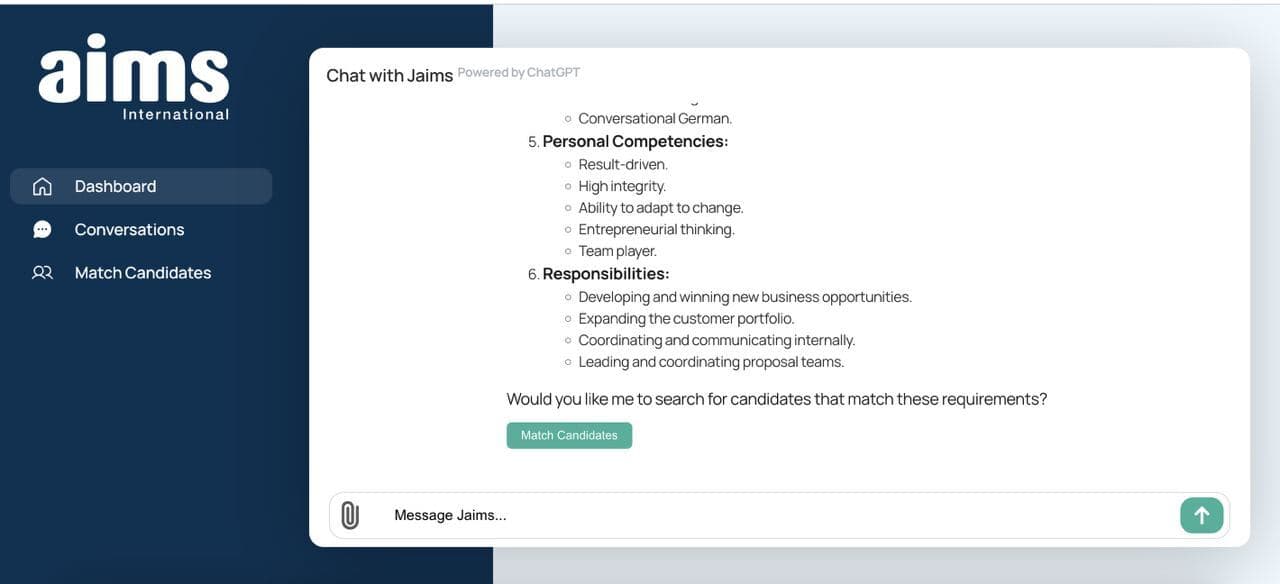Select the Conversational German list item
The width and height of the screenshot is (1280, 584).
(655, 119)
